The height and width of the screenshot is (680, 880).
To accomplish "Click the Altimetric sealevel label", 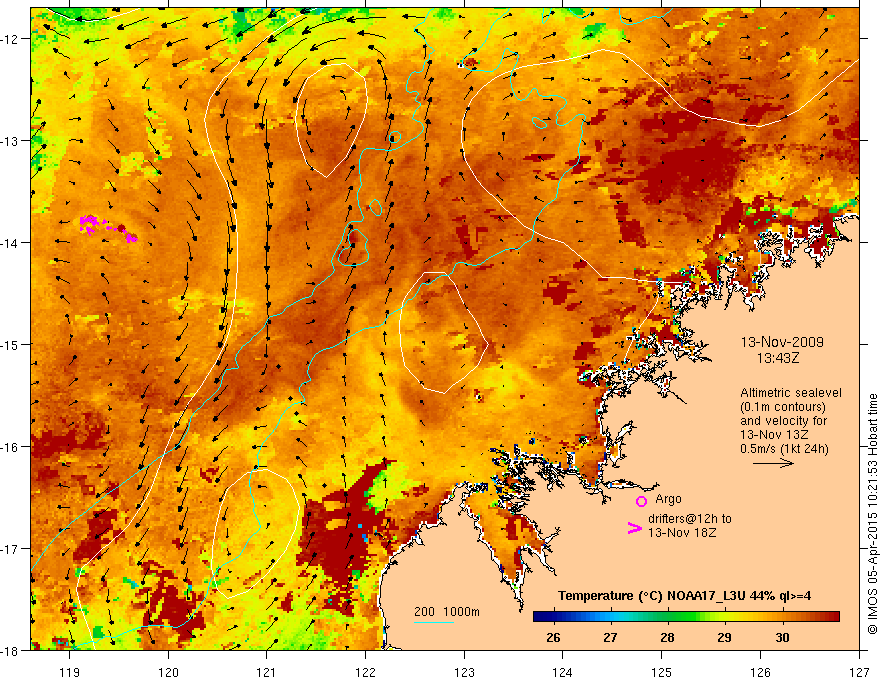I will click(x=791, y=393).
